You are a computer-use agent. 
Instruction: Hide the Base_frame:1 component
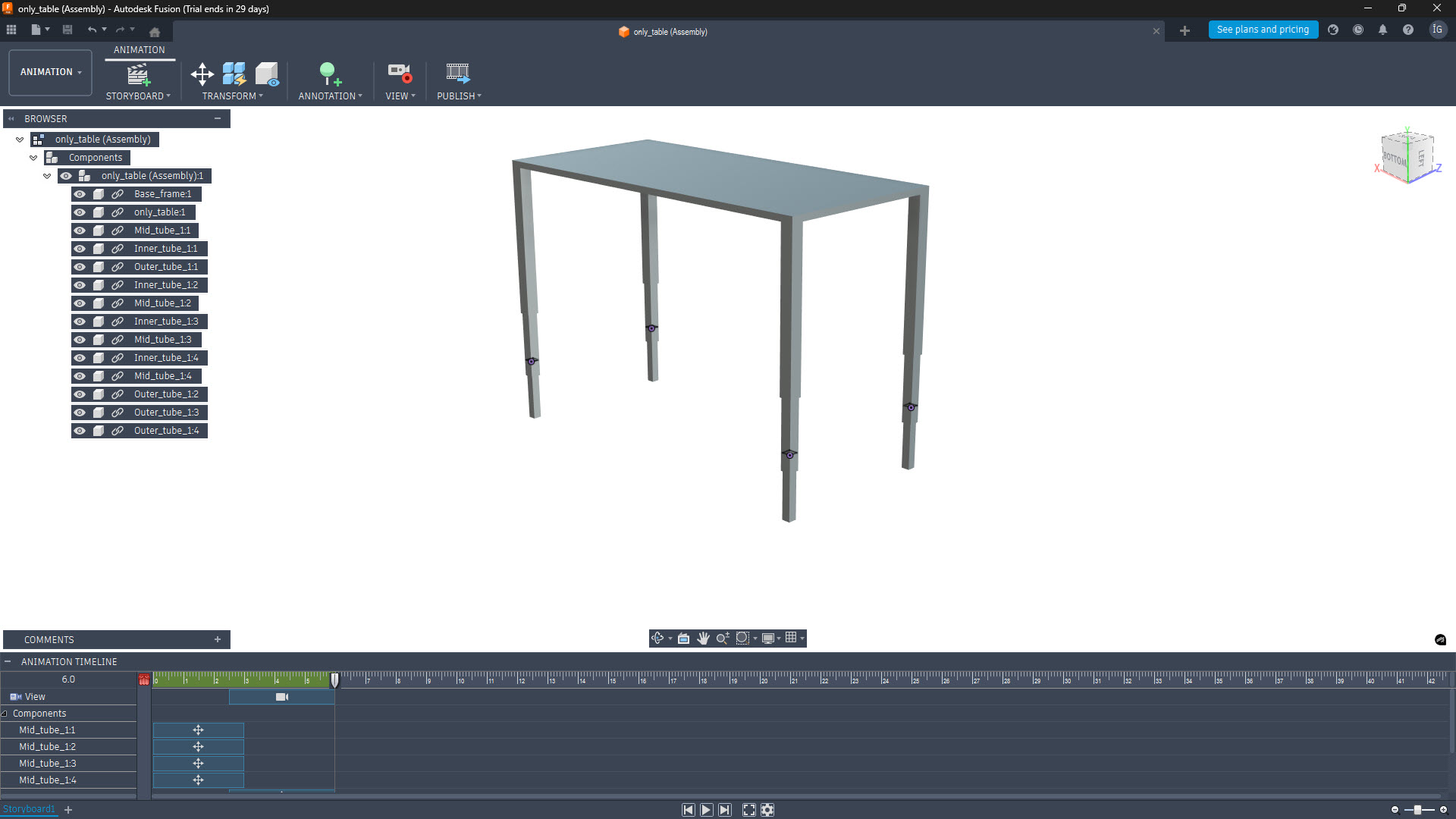click(80, 194)
